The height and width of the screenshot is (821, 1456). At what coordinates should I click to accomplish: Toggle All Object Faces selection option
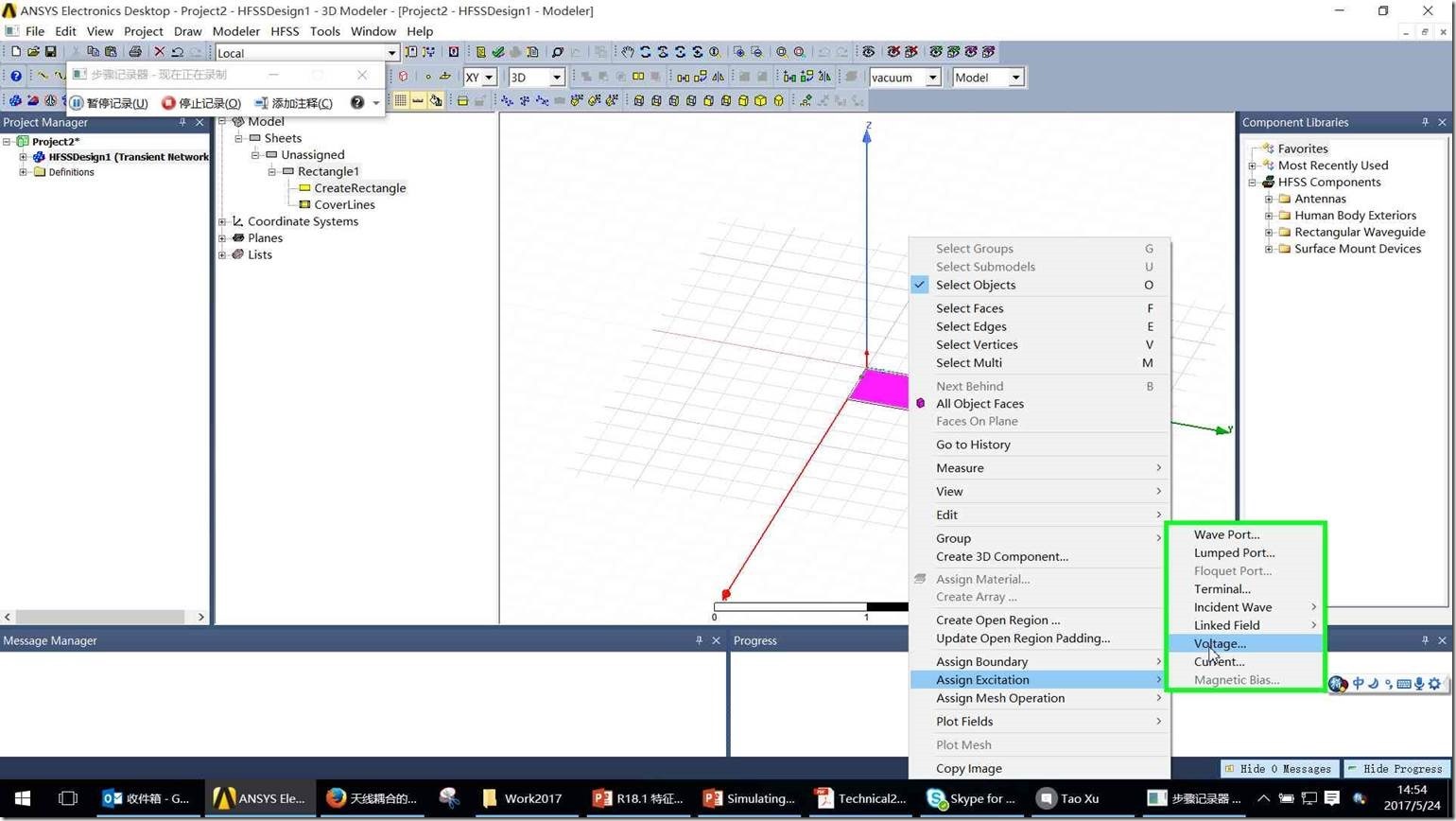(979, 404)
